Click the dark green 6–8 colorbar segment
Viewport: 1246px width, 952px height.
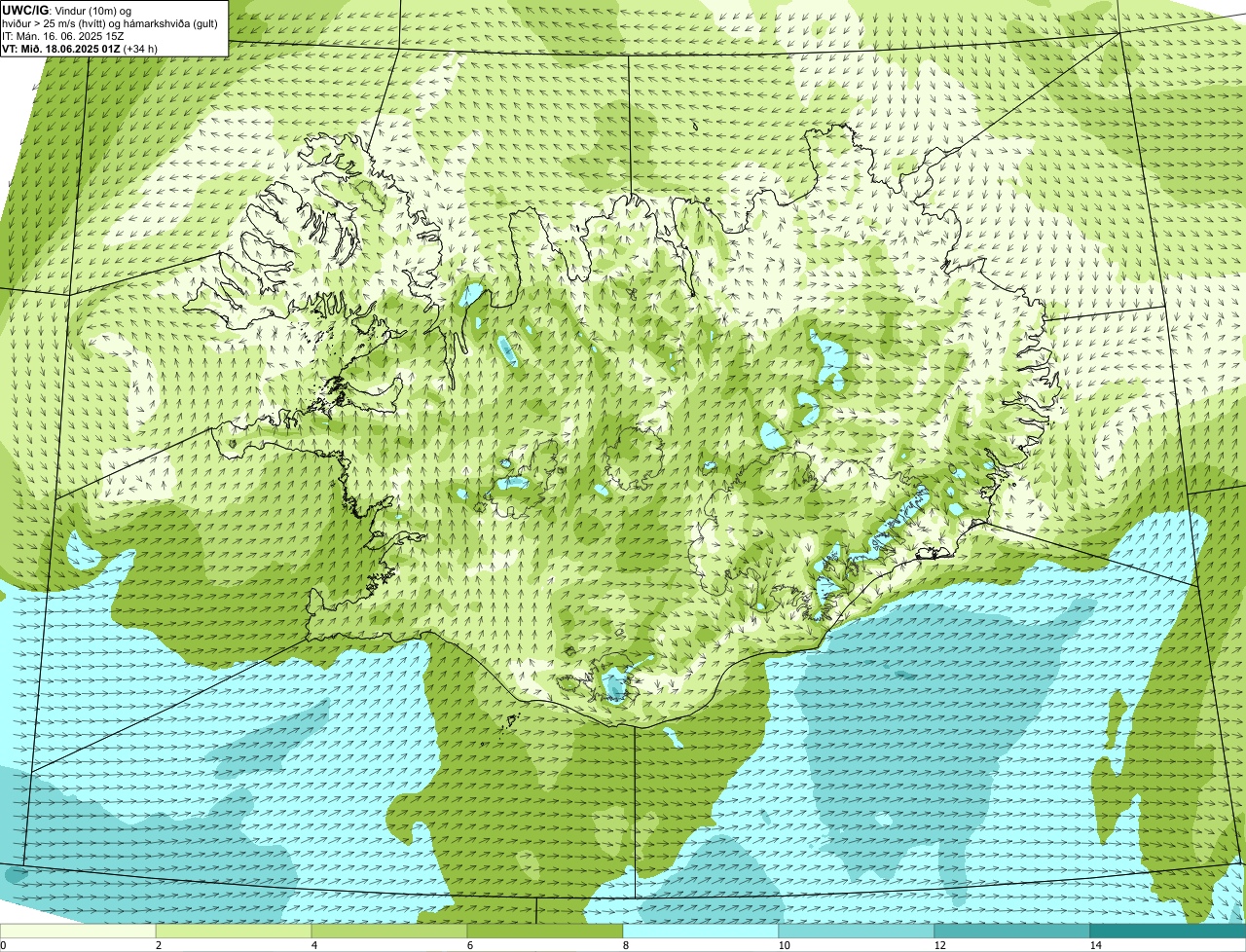point(545,931)
